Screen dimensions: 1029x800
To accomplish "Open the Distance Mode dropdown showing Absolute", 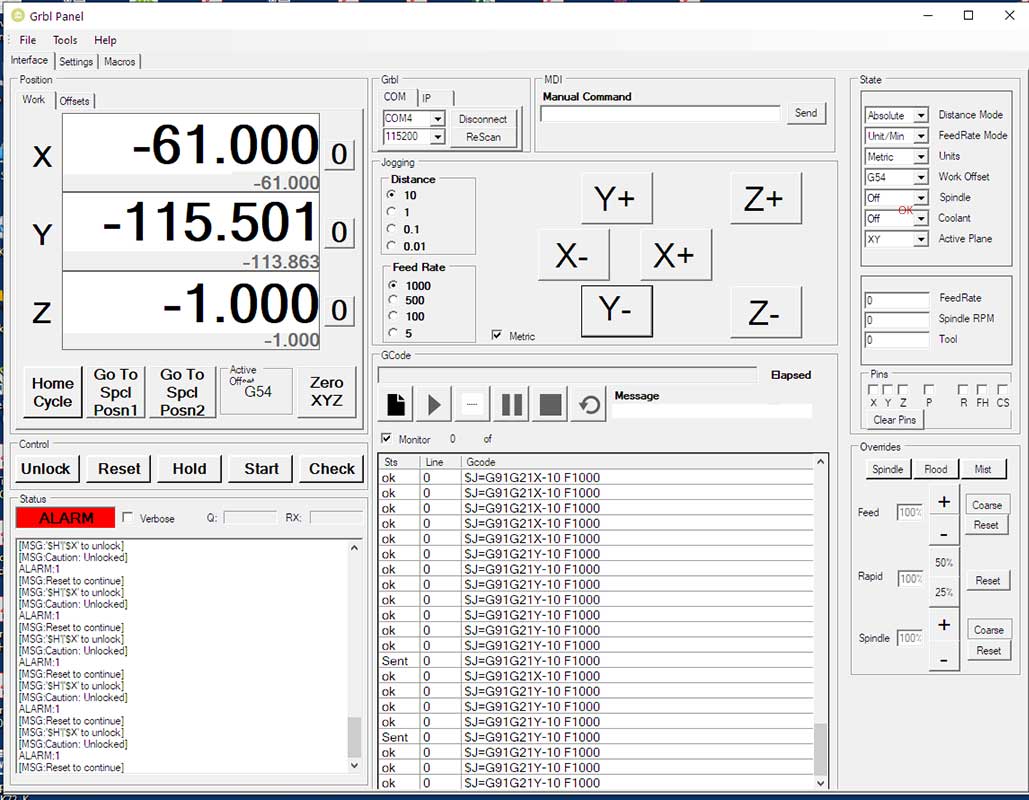I will [920, 114].
